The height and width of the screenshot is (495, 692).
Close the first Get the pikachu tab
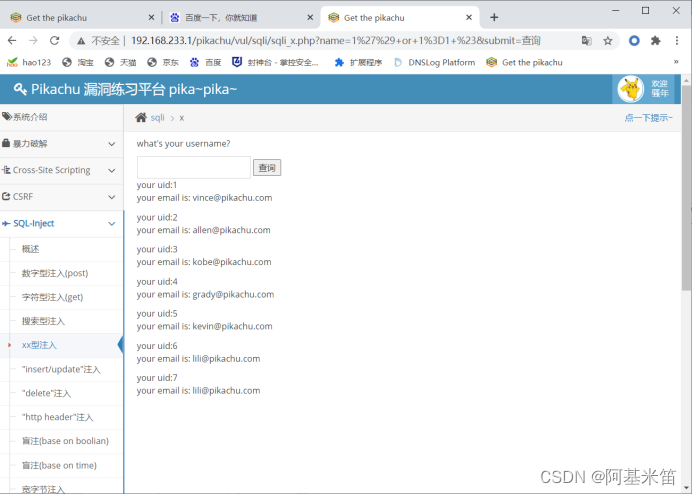coord(151,17)
